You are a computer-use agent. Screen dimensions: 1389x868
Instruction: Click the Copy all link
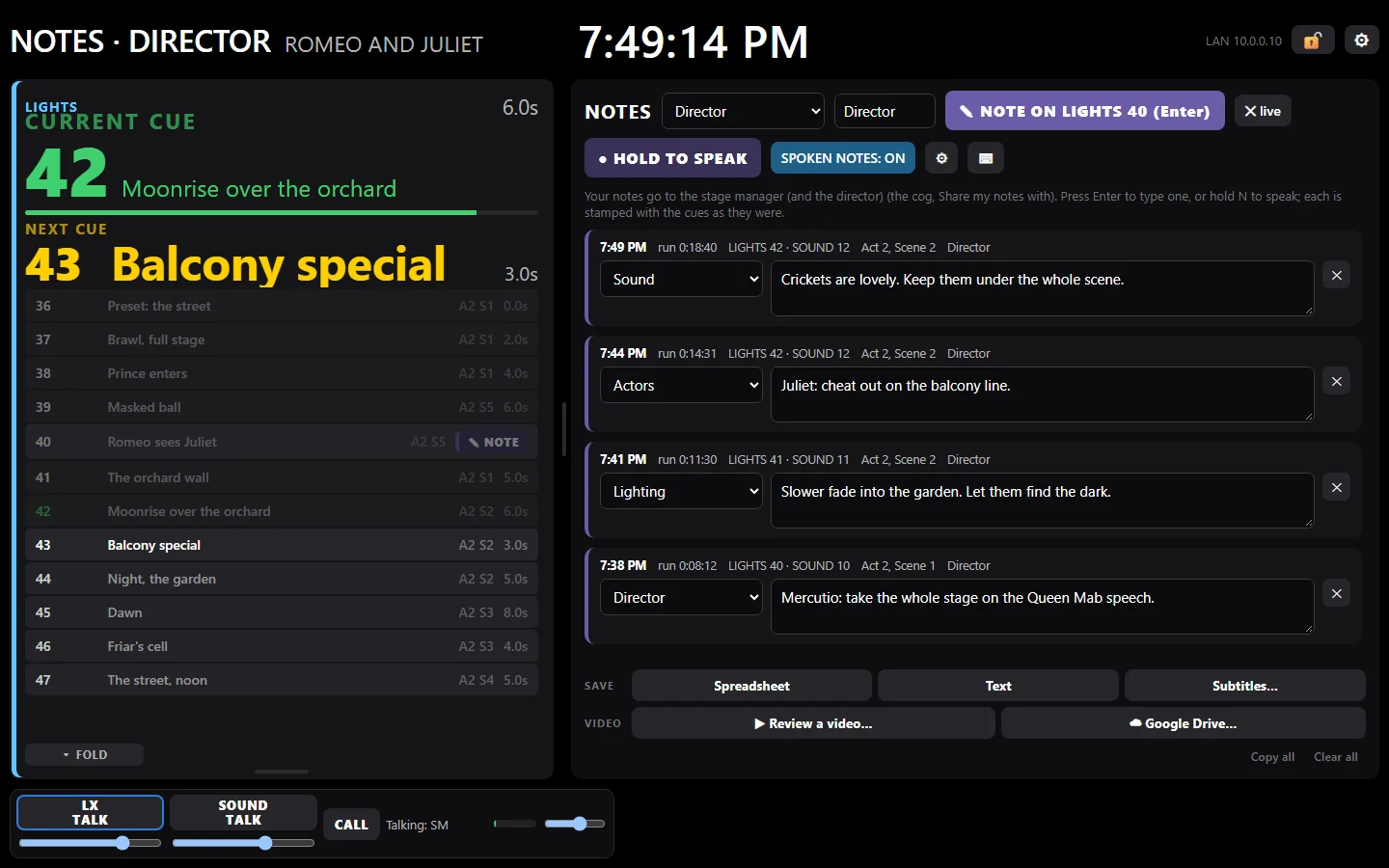tap(1272, 757)
